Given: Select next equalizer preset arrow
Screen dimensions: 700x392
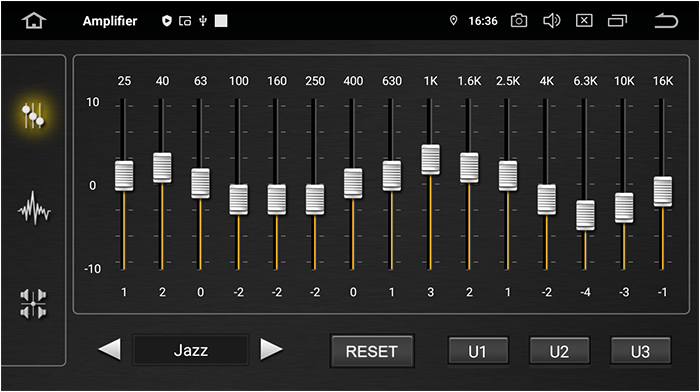Looking at the screenshot, I should [271, 349].
